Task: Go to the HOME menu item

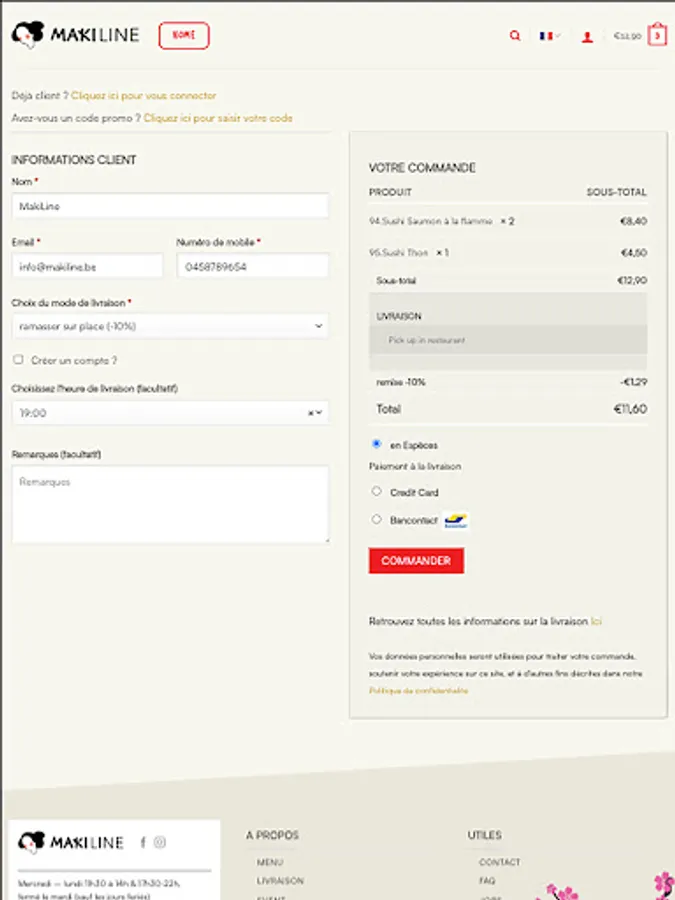Action: pos(184,35)
